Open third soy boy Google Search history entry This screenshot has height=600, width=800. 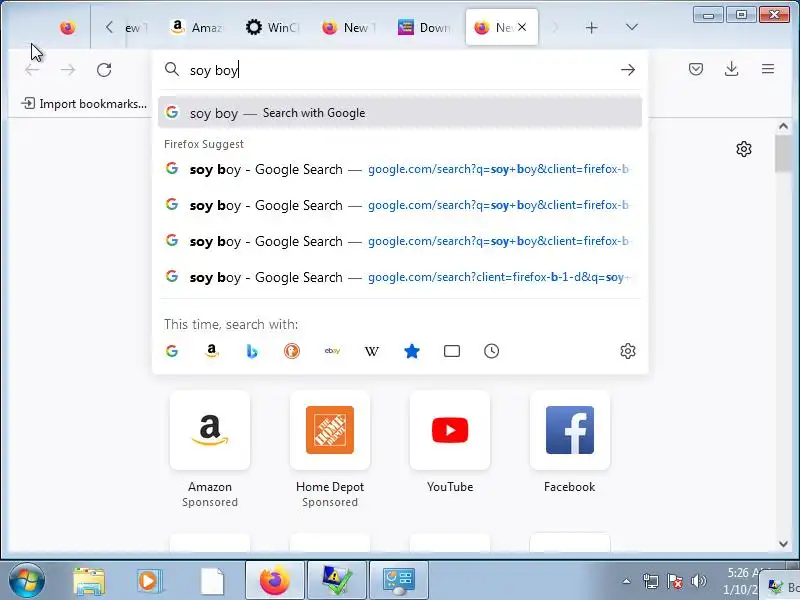[400, 241]
